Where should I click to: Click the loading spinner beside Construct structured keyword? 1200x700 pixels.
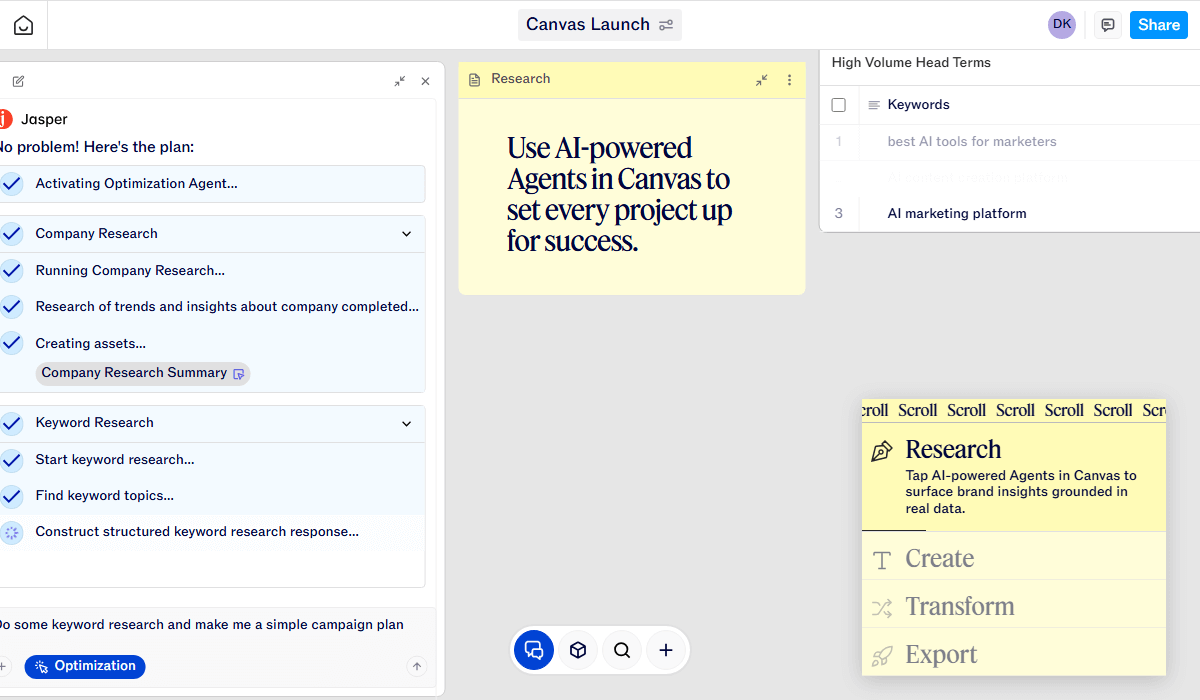pos(11,532)
